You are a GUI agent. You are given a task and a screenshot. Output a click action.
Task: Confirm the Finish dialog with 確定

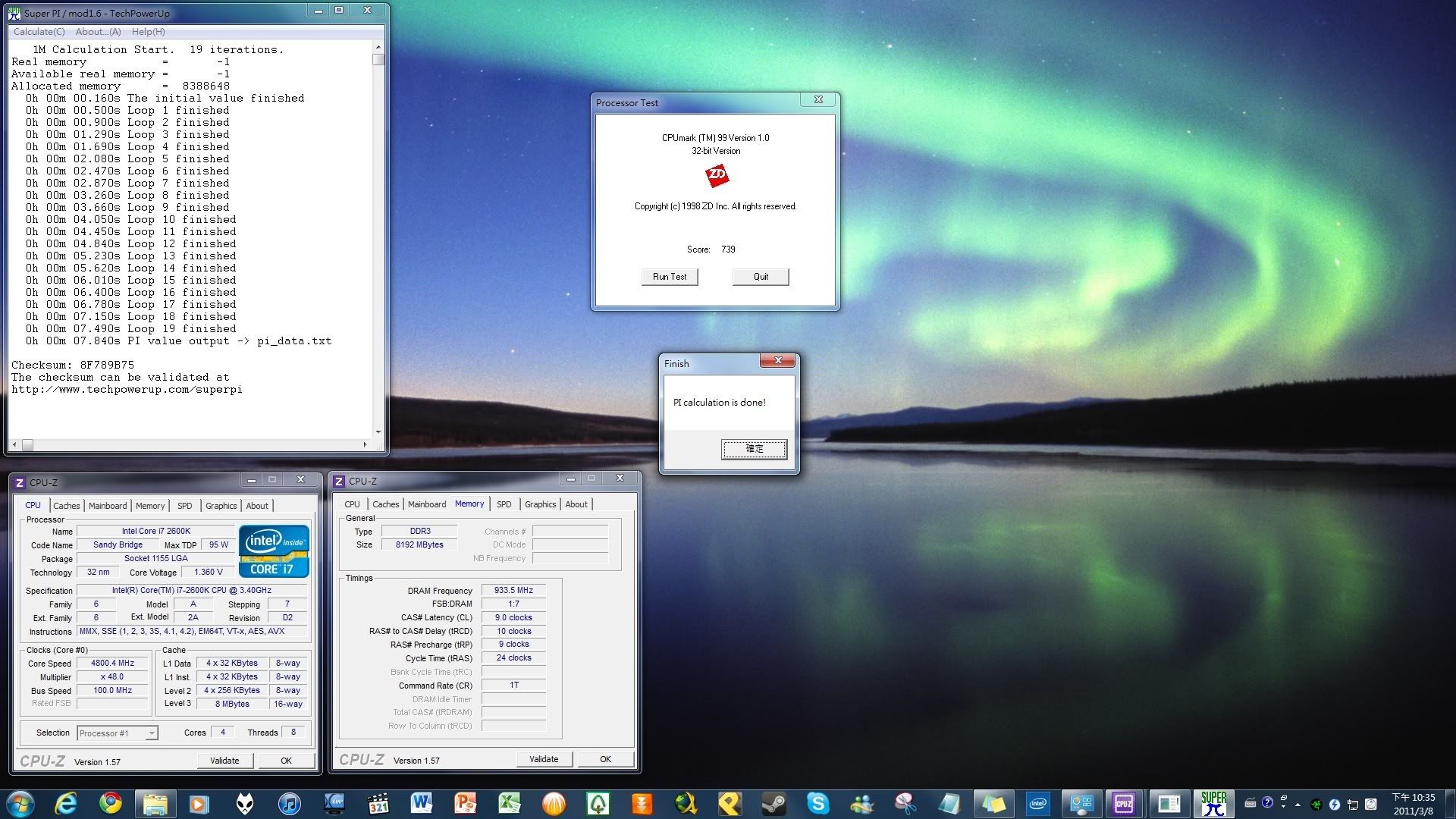[754, 449]
